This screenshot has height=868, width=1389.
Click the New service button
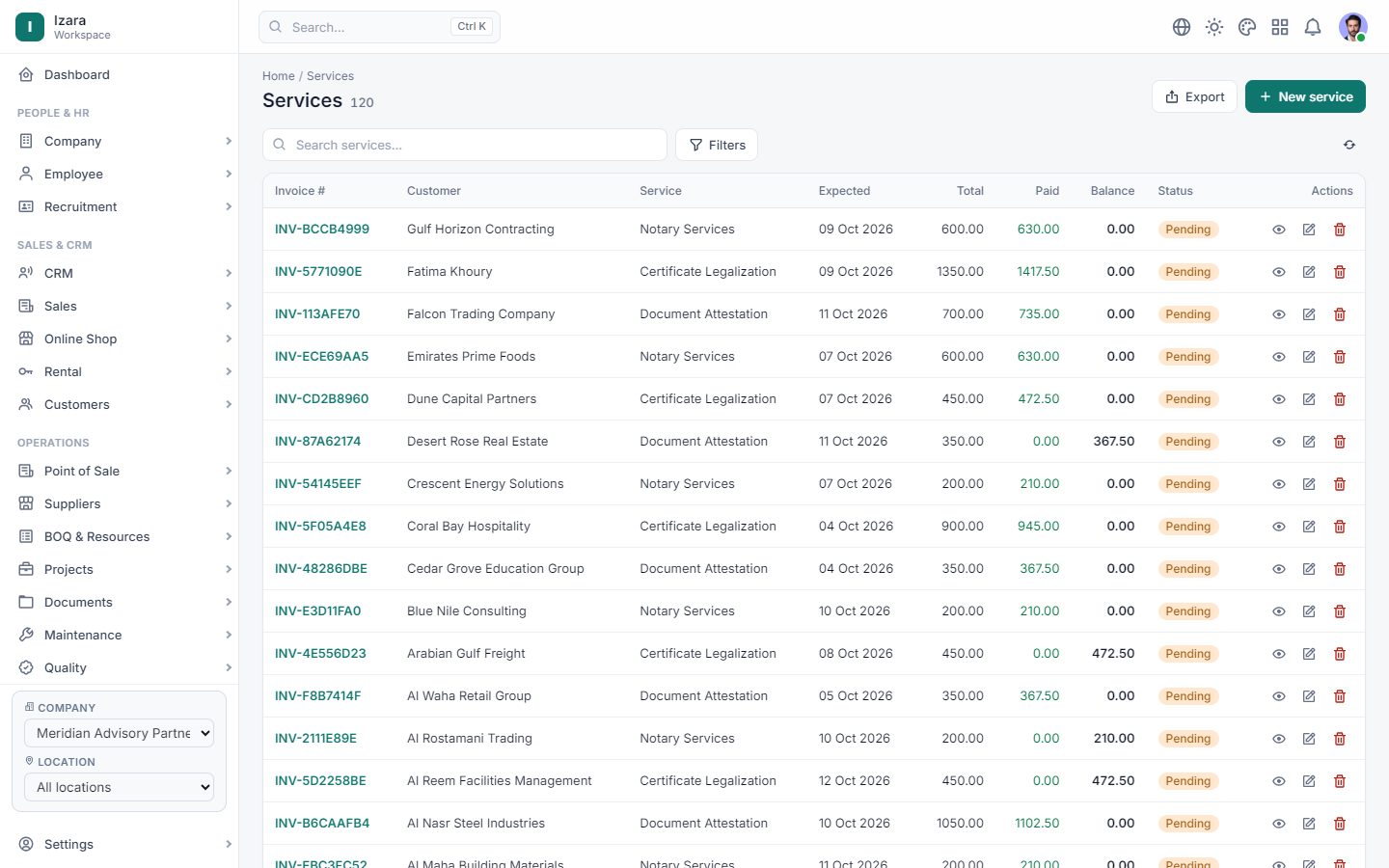click(x=1305, y=96)
